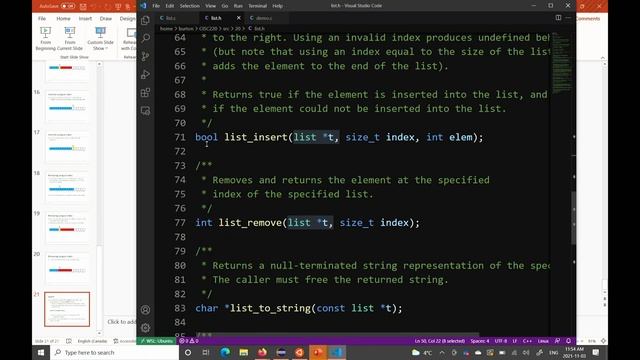Start slideshow From Beginning in PowerPoint
640x360 pixels.
point(45,39)
